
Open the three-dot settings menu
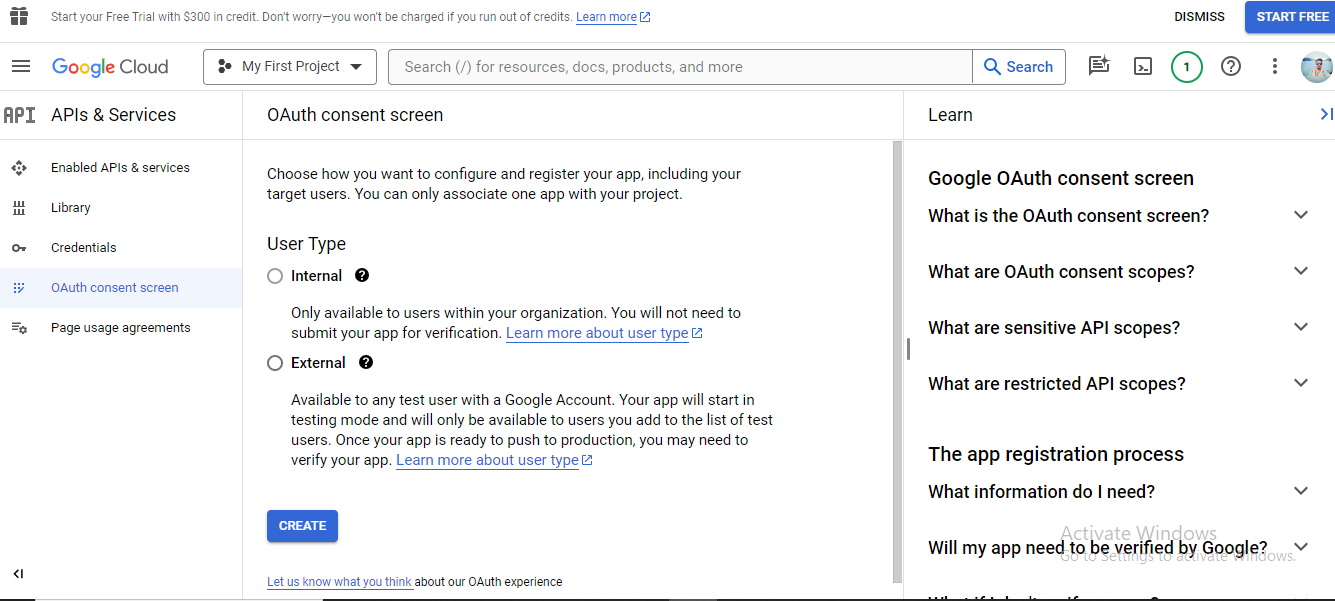(x=1275, y=67)
